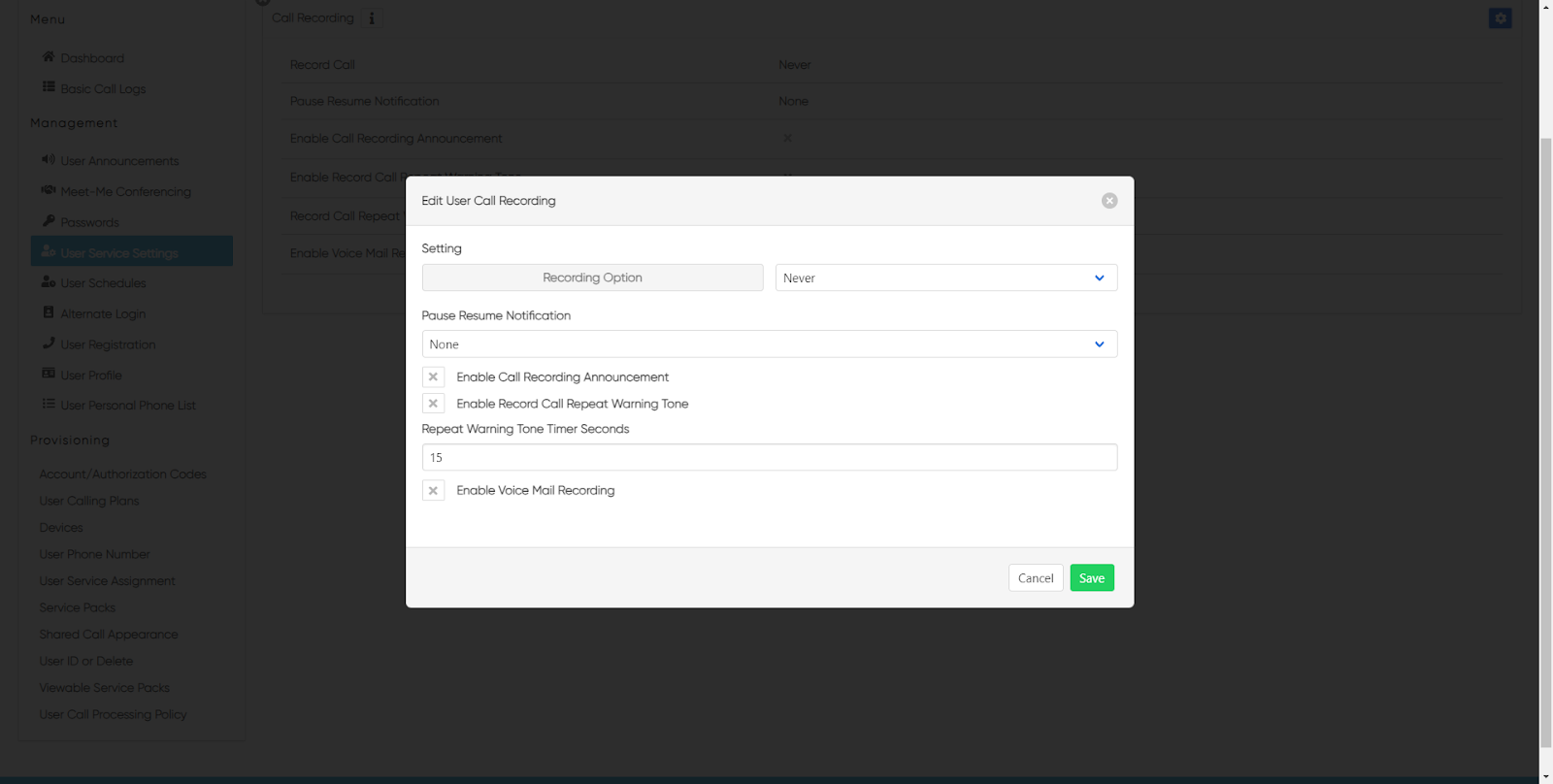Open the Pause Resume Notification dropdown

coord(770,344)
